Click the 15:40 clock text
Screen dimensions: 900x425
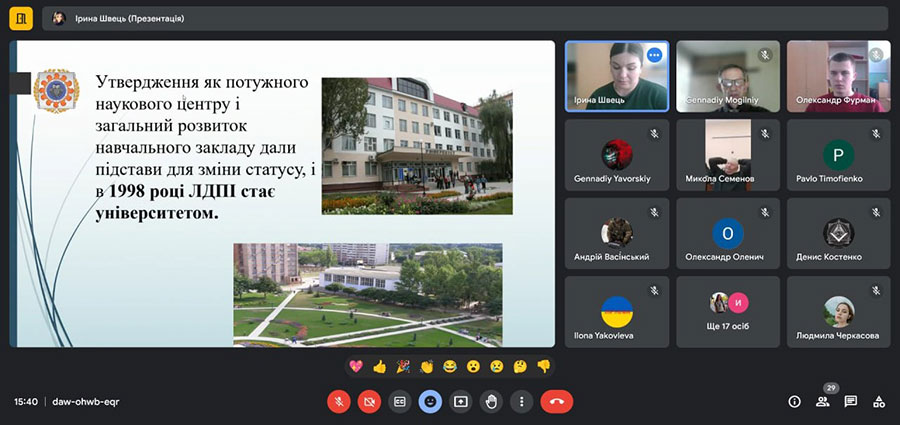(26, 401)
